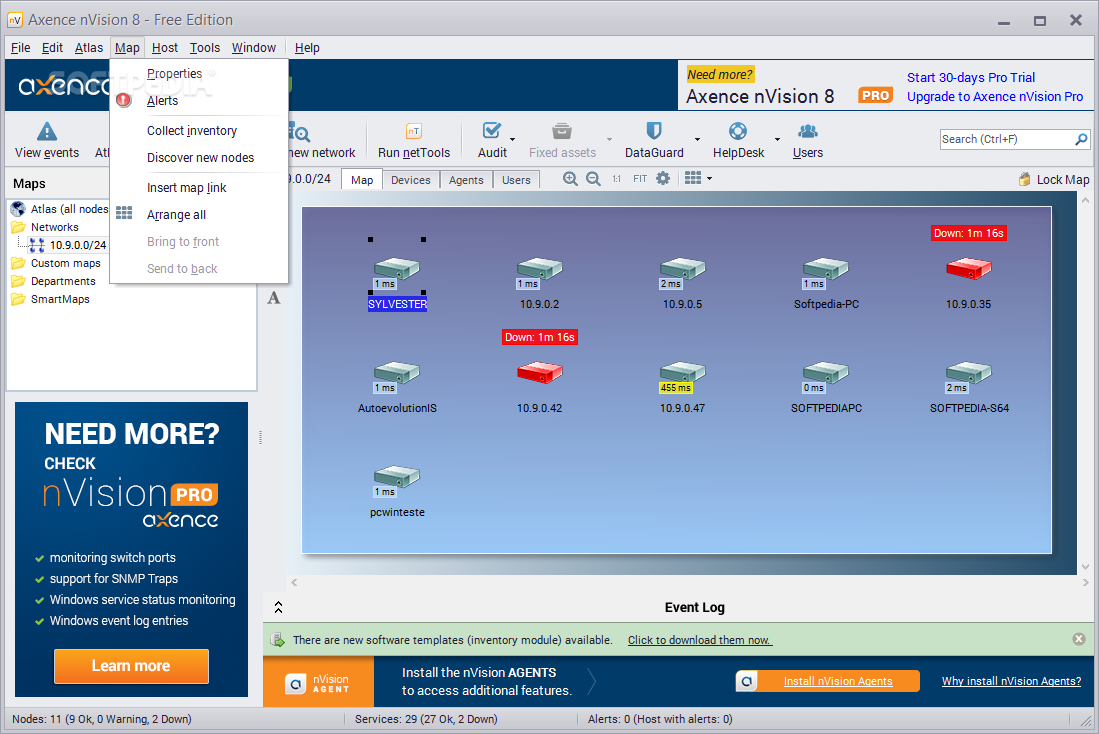Toggle Lock Map

tap(1054, 179)
